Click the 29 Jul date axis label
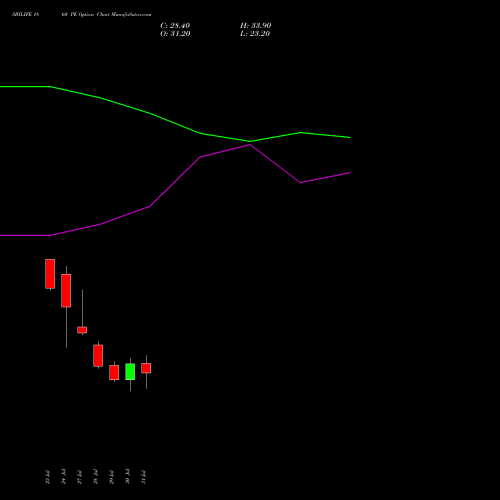Viewport: 500px width, 500px height. 111,477
